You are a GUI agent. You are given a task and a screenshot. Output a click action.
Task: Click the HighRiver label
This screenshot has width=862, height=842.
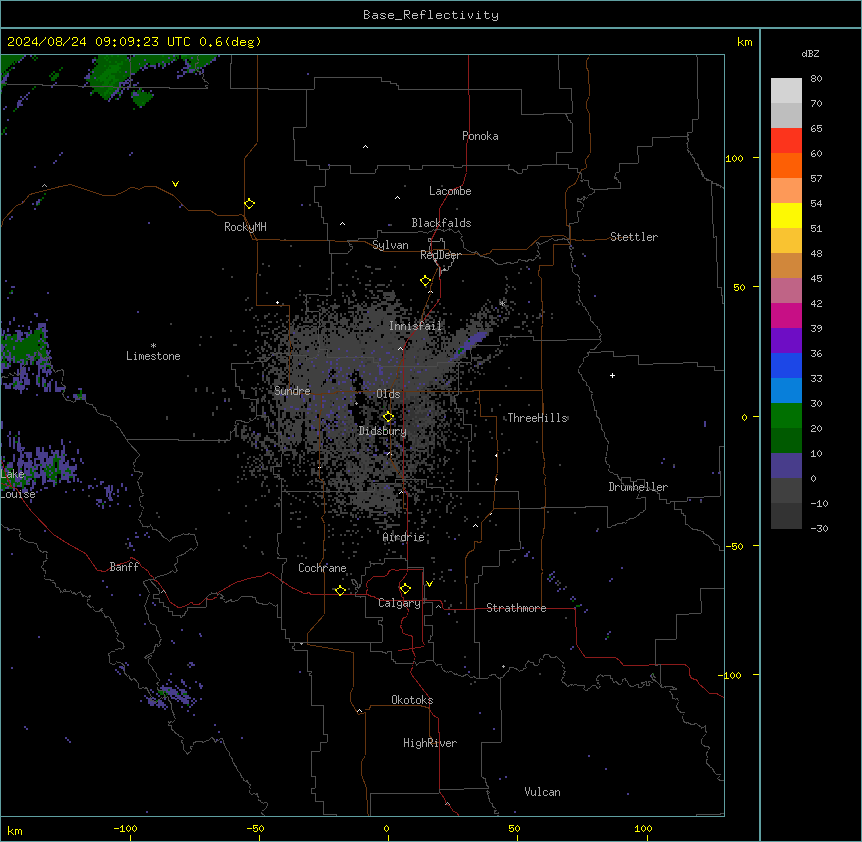[x=430, y=743]
